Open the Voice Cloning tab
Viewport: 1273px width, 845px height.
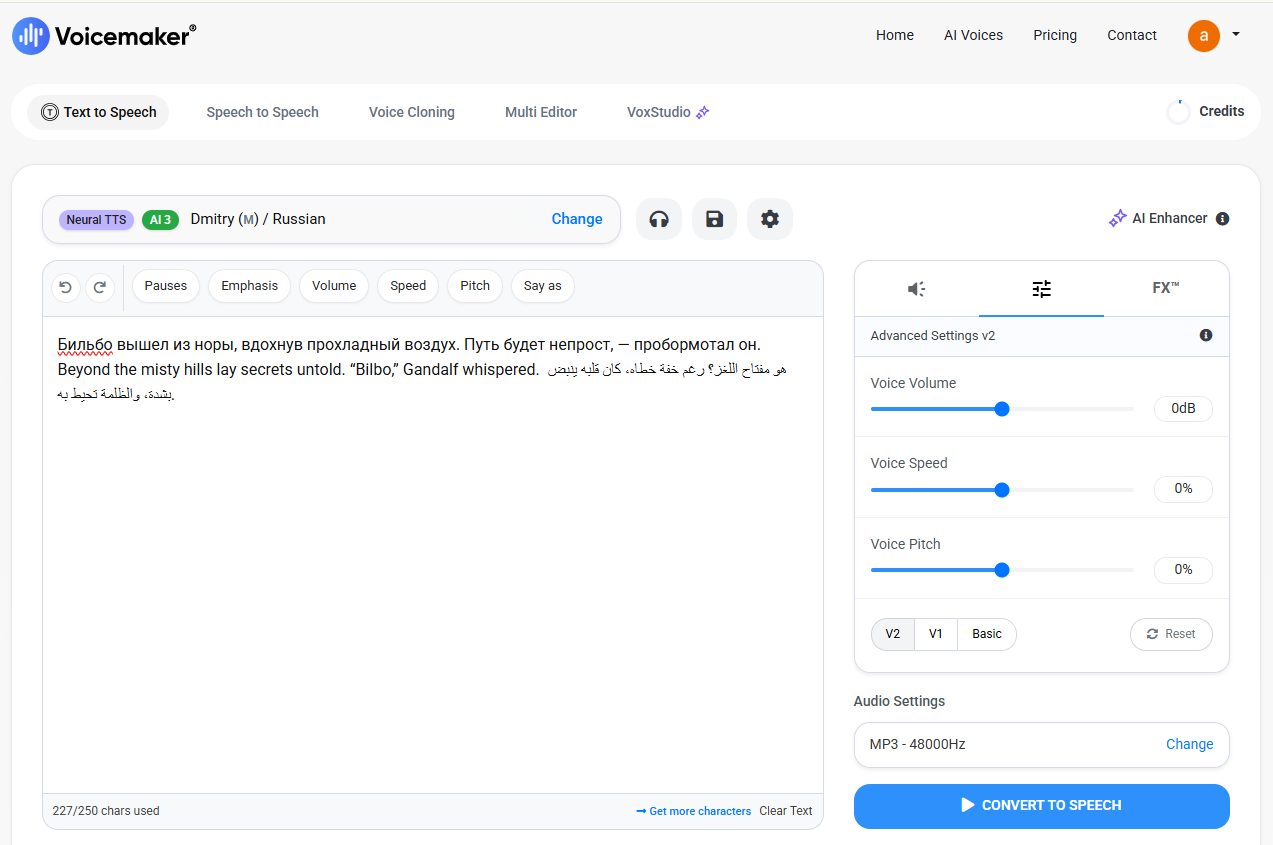[x=412, y=112]
